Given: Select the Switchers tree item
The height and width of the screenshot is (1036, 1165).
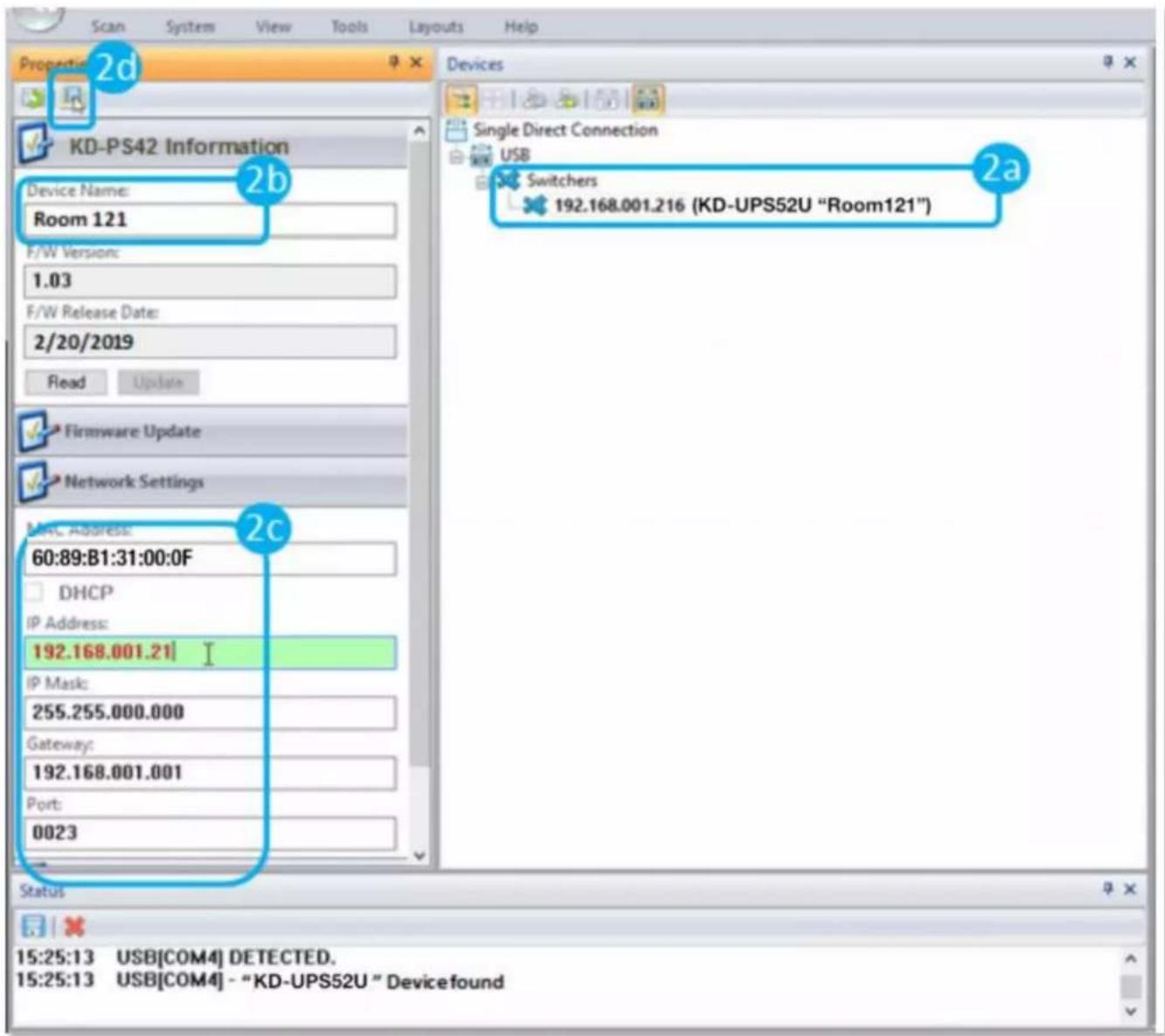Looking at the screenshot, I should click(x=562, y=181).
